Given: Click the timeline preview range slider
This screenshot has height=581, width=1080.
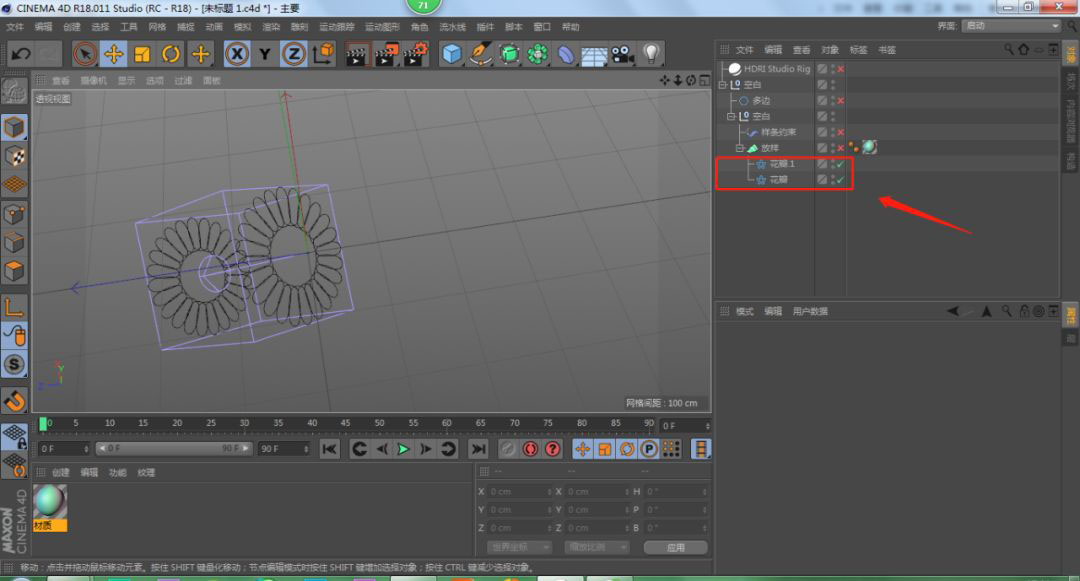Looking at the screenshot, I should click(x=174, y=448).
